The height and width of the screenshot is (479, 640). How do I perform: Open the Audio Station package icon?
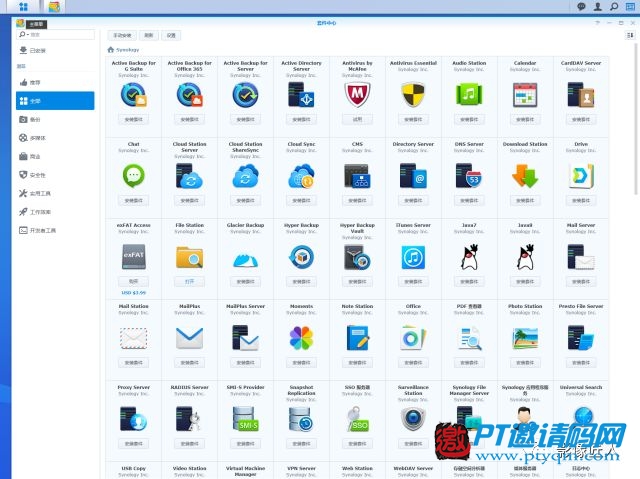pyautogui.click(x=469, y=95)
